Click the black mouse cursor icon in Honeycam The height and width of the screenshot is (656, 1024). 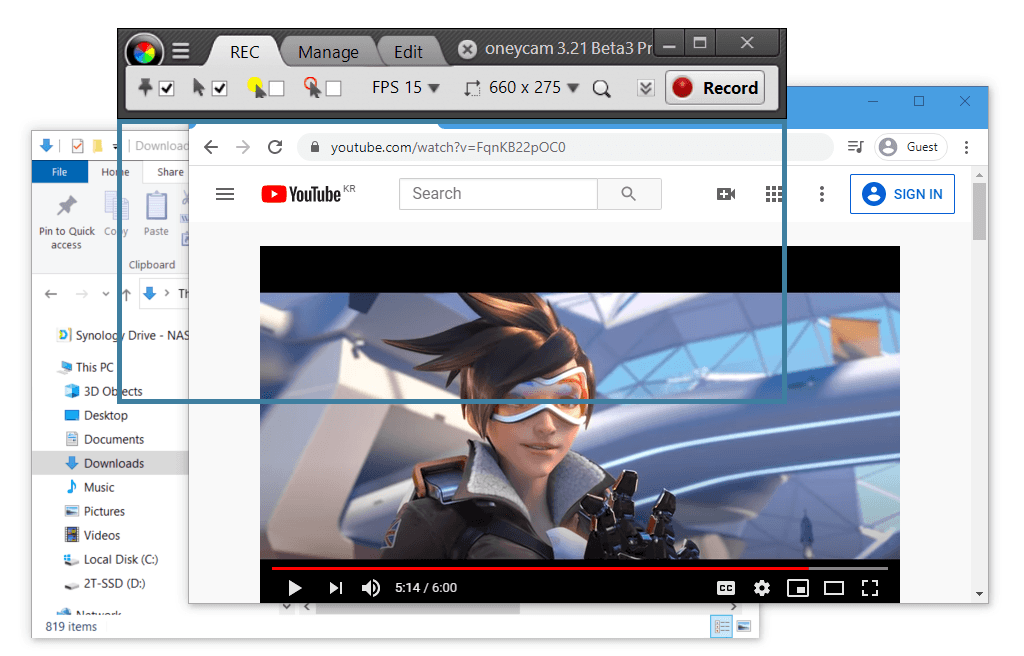(x=199, y=87)
